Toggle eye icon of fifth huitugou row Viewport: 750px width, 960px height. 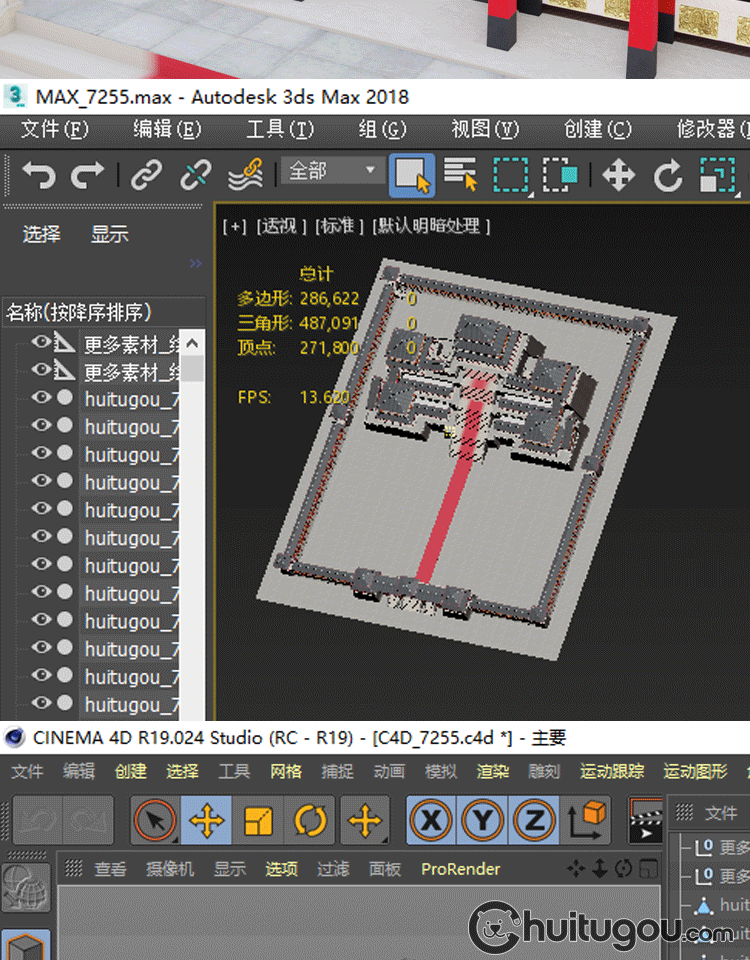(x=41, y=508)
